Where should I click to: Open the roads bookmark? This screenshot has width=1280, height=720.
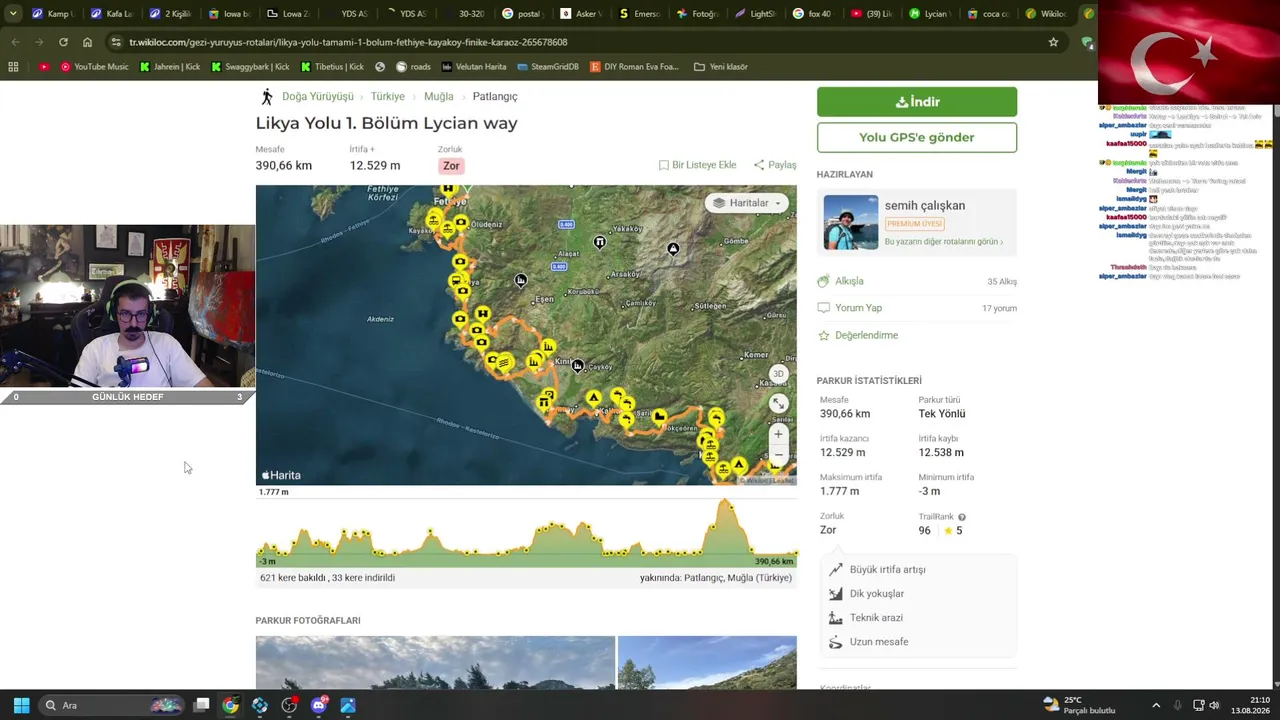pos(413,67)
